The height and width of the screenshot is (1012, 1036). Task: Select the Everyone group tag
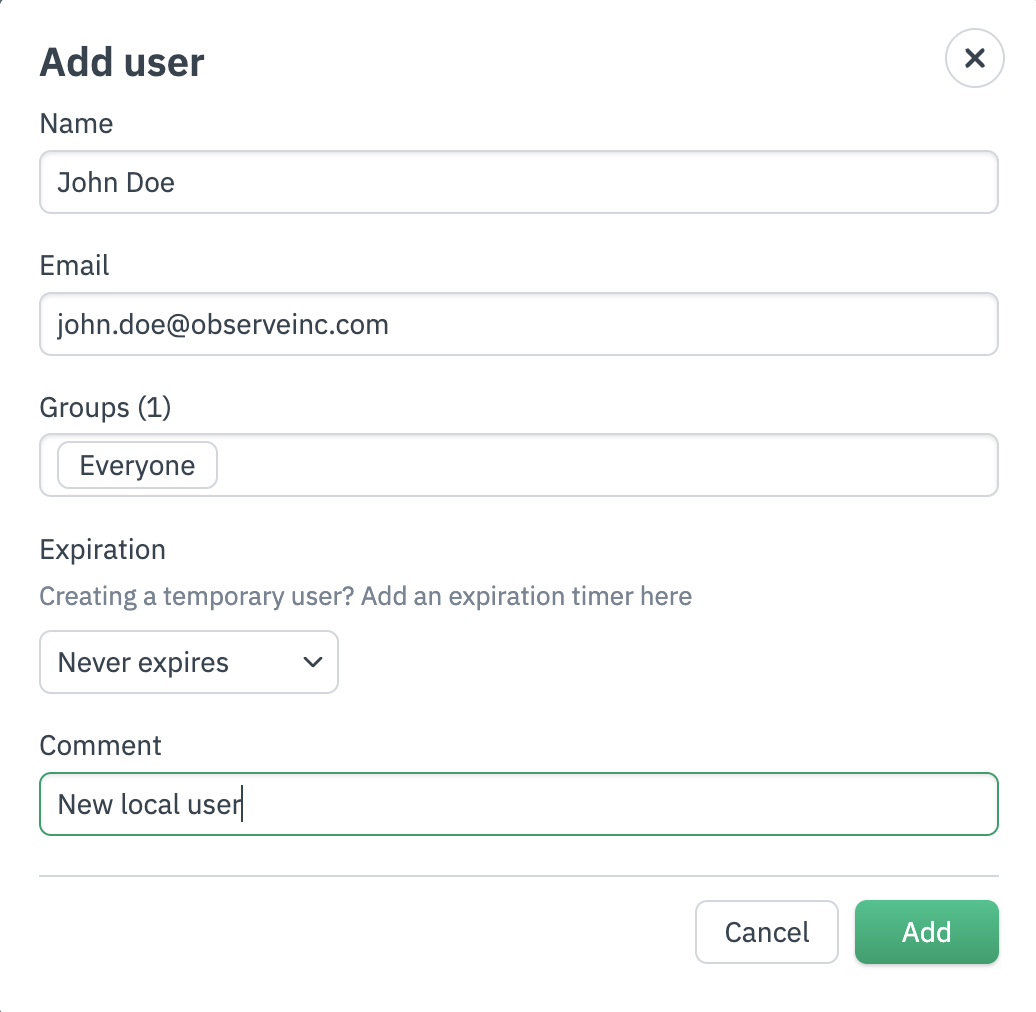[137, 466]
